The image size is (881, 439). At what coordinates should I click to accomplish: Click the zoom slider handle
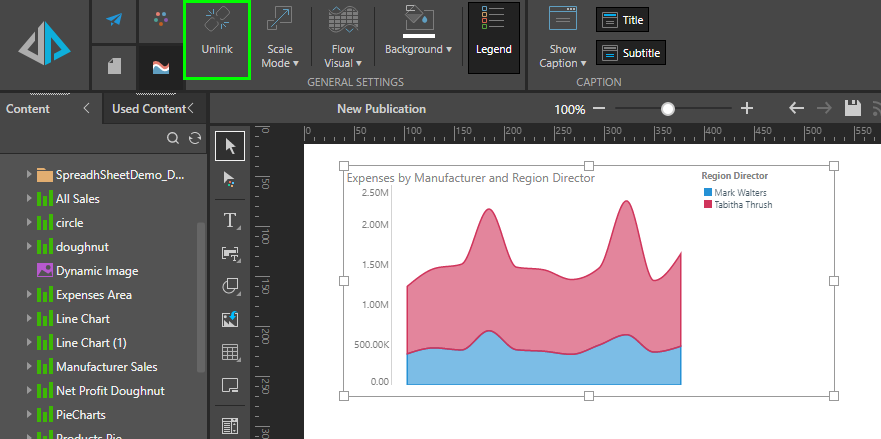pos(668,109)
